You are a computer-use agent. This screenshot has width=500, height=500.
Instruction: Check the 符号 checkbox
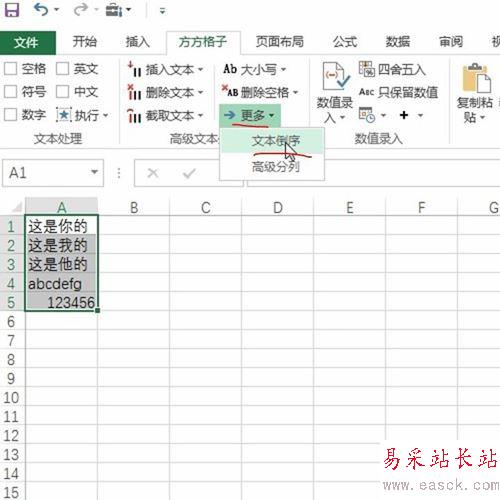click(10, 91)
